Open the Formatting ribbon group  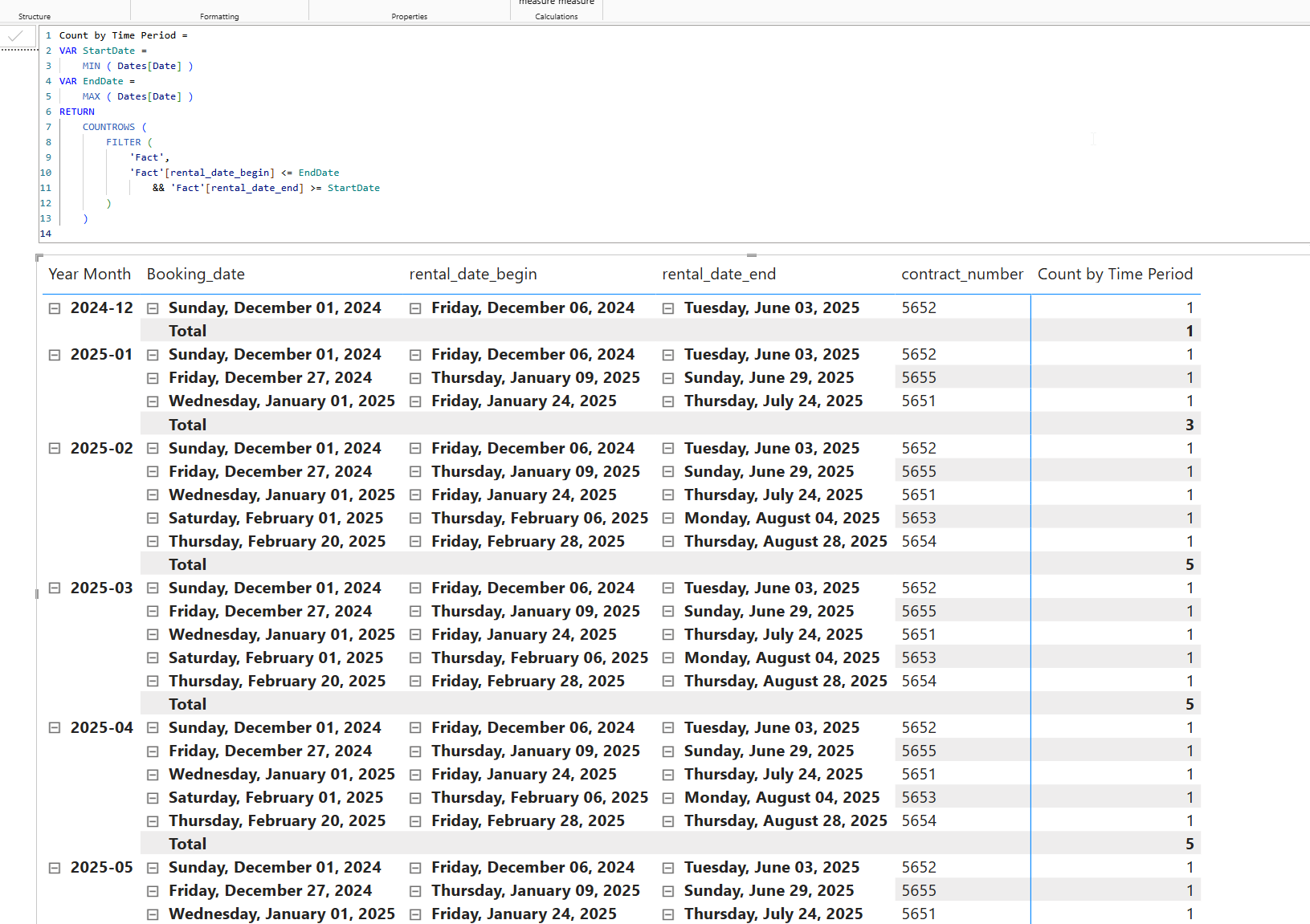pyautogui.click(x=219, y=16)
